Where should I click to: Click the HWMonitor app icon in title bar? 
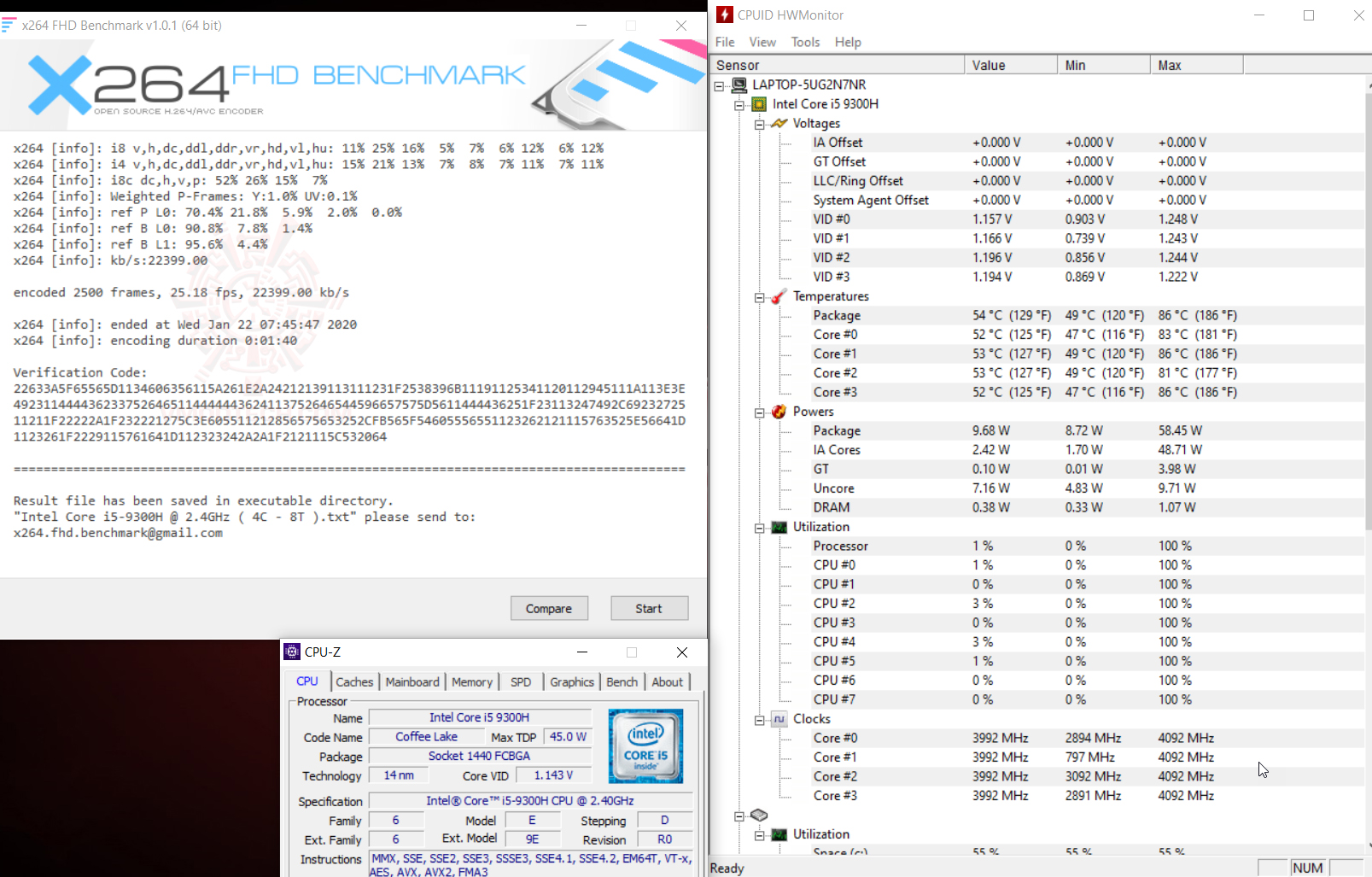tap(724, 15)
